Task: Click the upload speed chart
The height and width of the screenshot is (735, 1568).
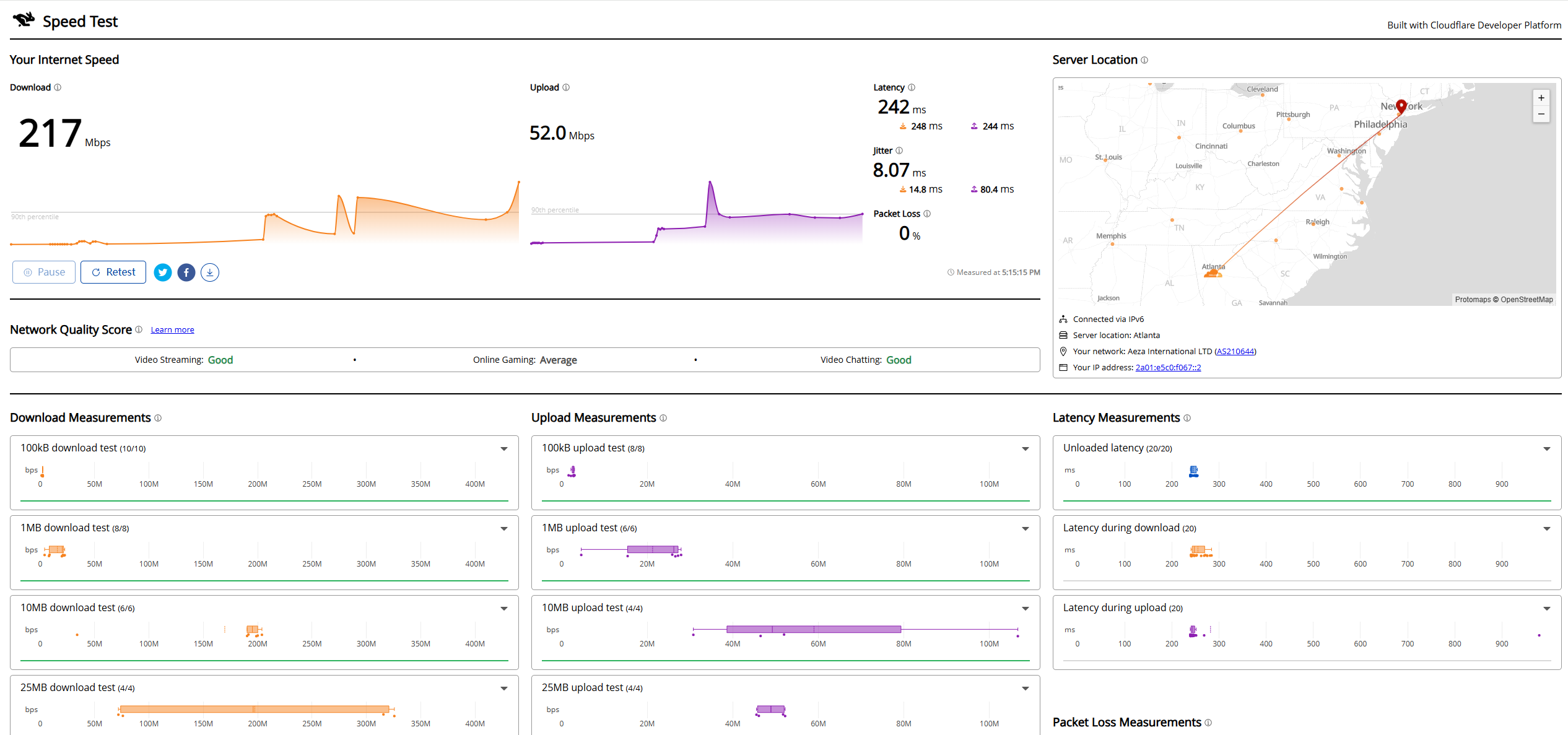Action: tap(697, 212)
